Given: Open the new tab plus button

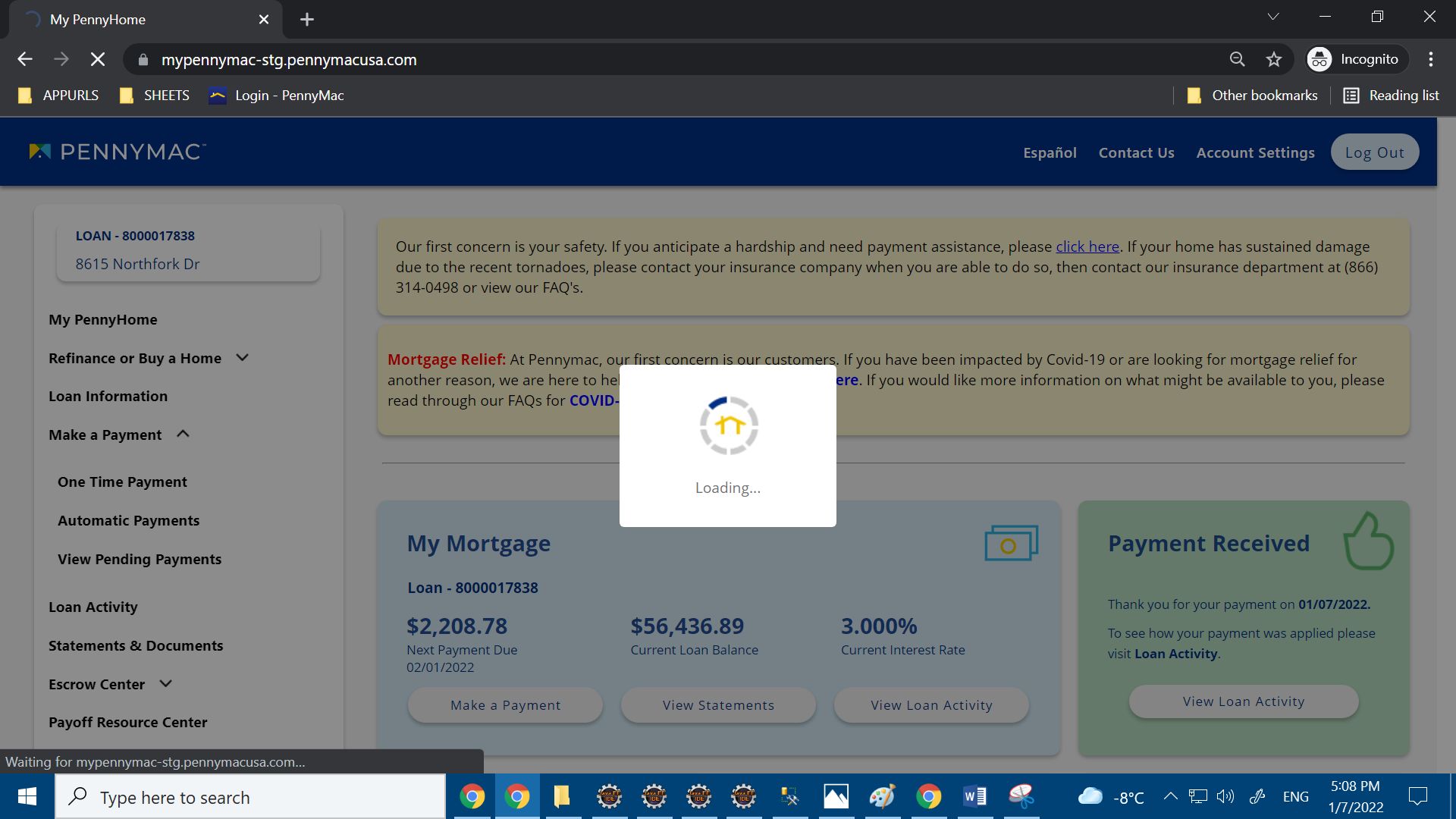Looking at the screenshot, I should coord(306,20).
